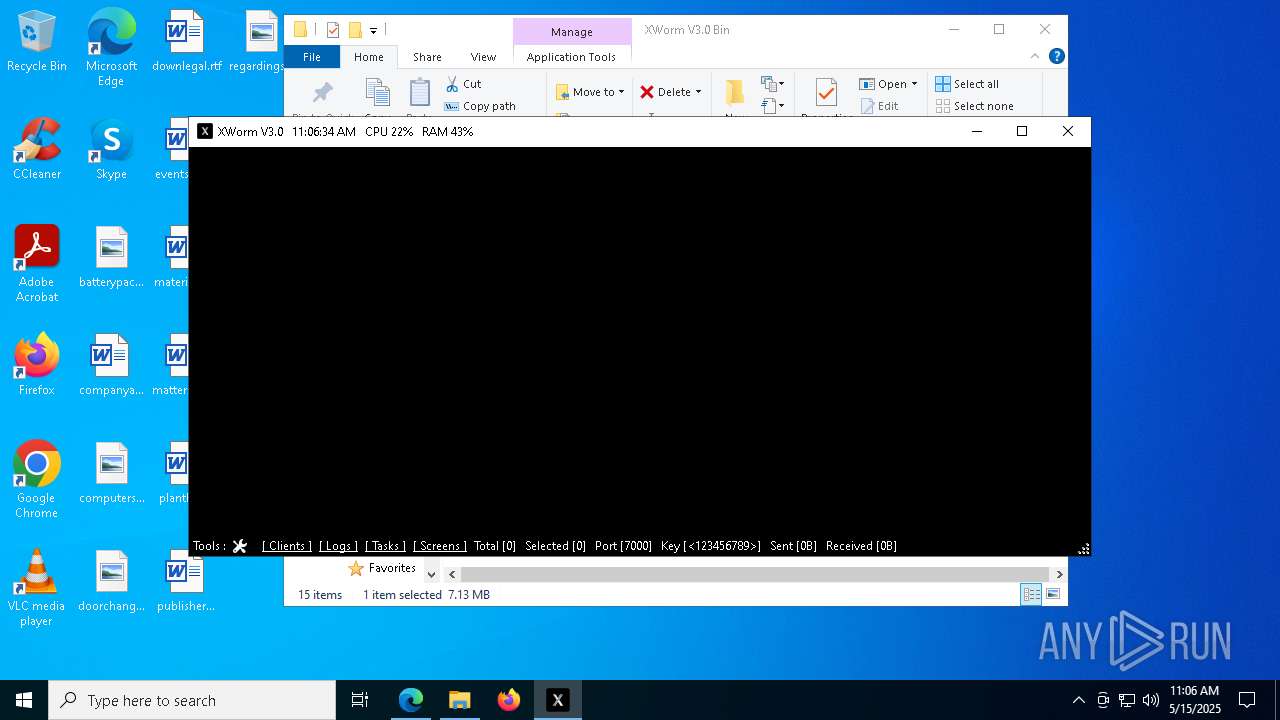This screenshot has height=720, width=1280.
Task: Click the horizontal scrollbar right arrow
Action: click(1059, 574)
